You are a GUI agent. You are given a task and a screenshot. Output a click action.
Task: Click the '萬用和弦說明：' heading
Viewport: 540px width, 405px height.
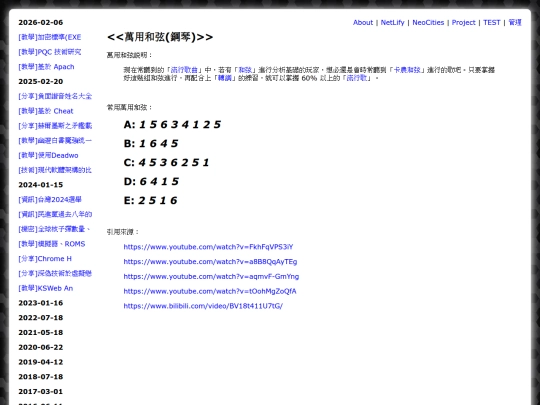(x=130, y=55)
